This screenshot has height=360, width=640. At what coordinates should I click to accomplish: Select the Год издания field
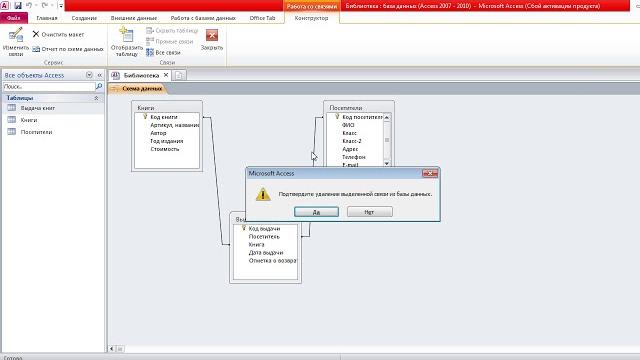point(167,141)
